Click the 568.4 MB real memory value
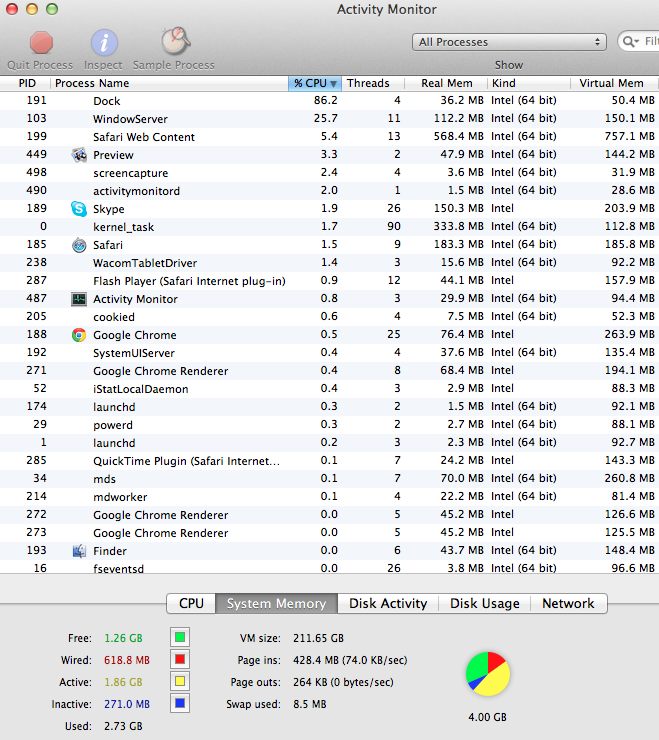 [458, 136]
